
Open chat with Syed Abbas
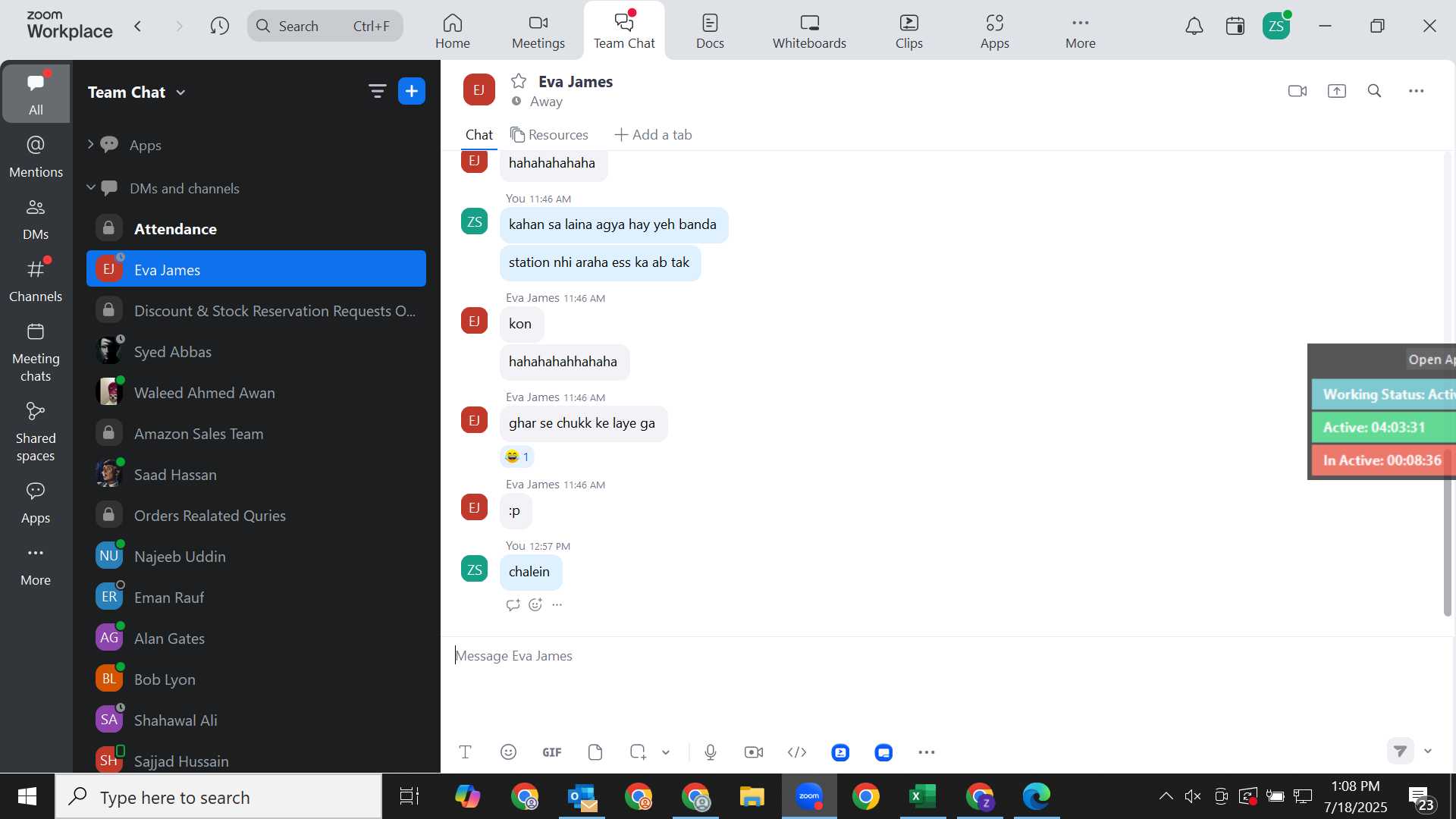pyautogui.click(x=256, y=351)
